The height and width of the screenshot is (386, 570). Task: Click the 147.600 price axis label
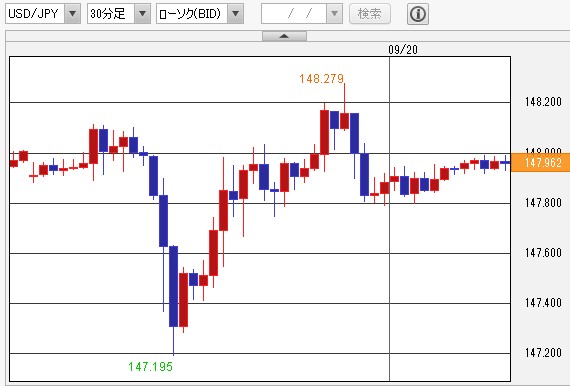coord(543,253)
